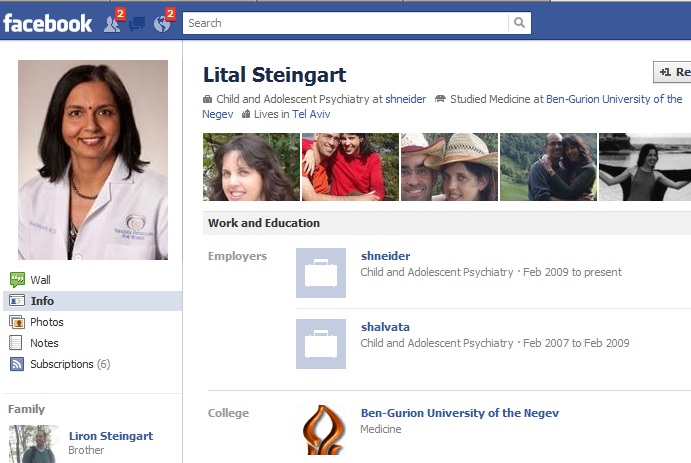Click the Medicine text under college

click(x=381, y=429)
